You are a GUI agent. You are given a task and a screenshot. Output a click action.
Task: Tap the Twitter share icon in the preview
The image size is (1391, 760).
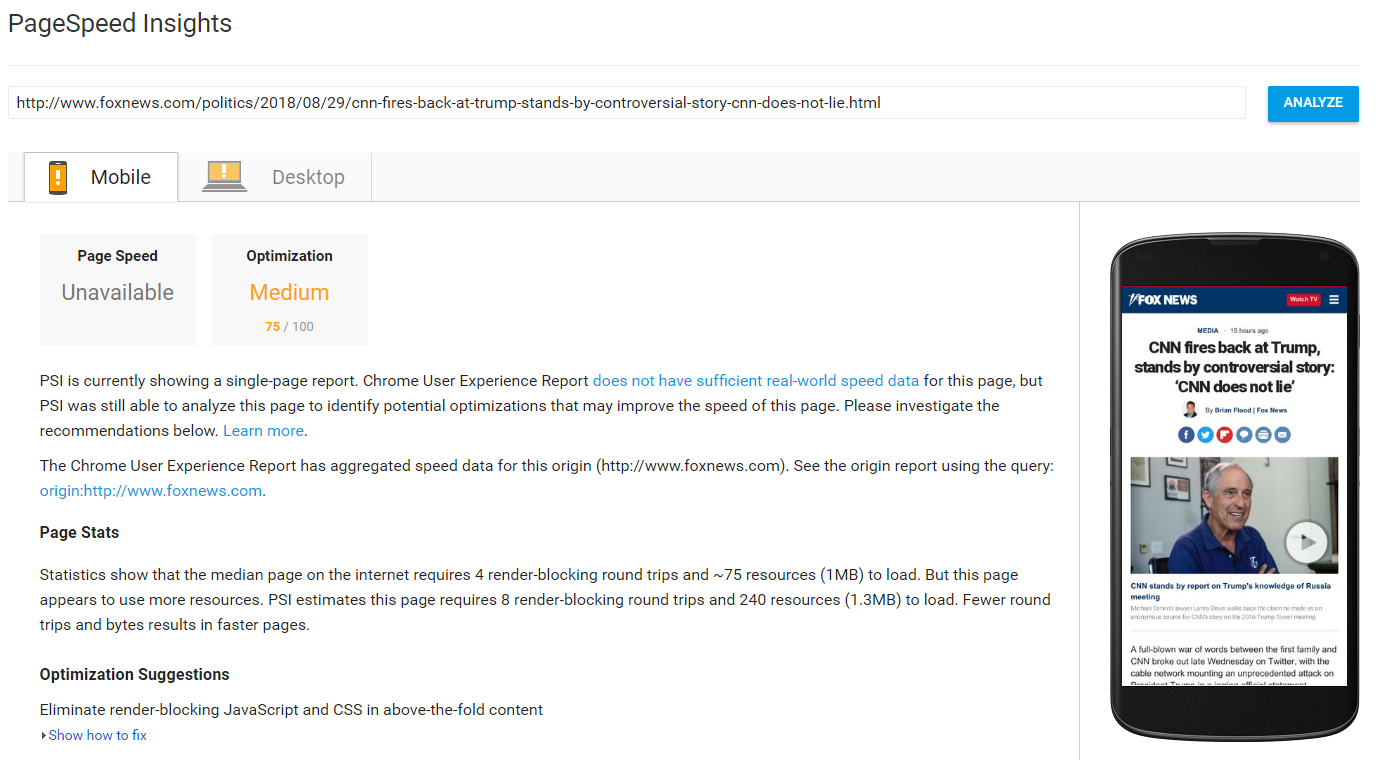1205,435
